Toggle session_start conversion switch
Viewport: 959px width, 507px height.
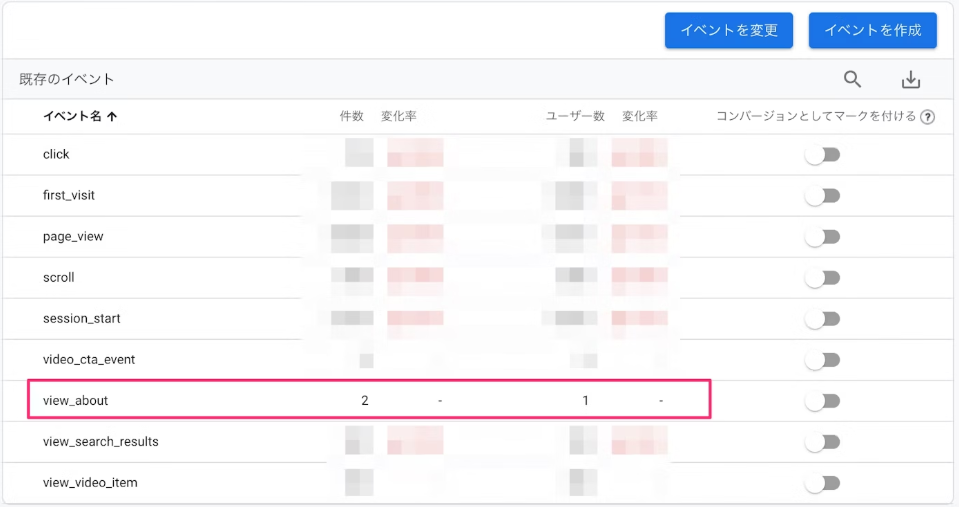pyautogui.click(x=823, y=319)
